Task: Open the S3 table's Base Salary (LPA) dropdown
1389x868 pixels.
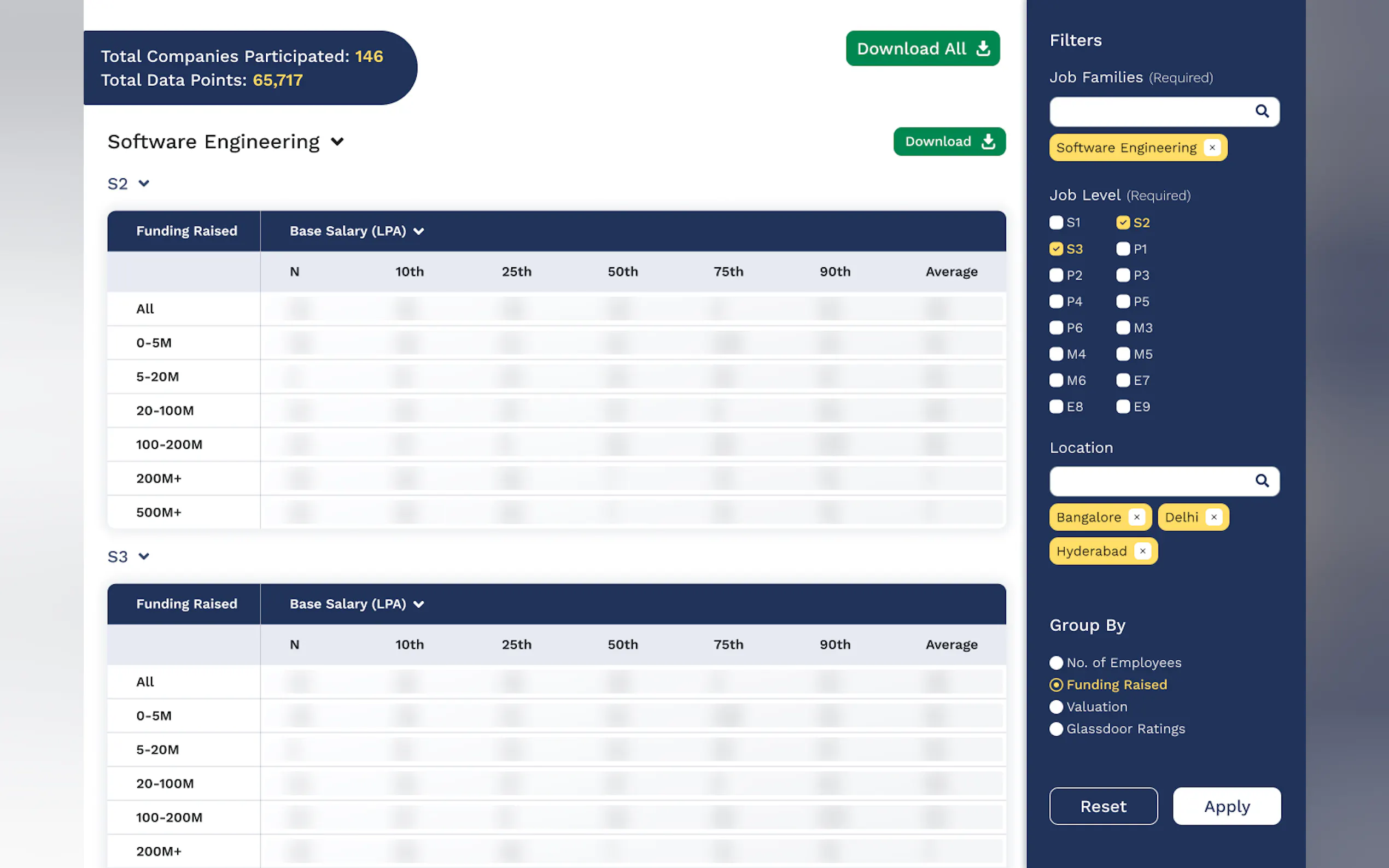Action: click(418, 604)
